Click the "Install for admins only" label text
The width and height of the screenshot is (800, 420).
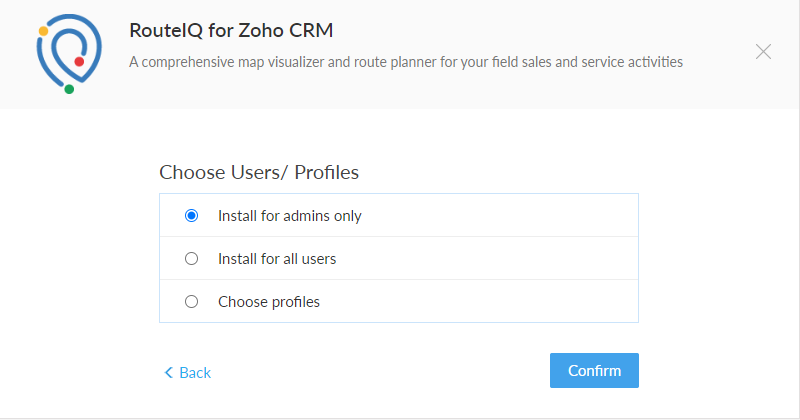click(x=290, y=215)
